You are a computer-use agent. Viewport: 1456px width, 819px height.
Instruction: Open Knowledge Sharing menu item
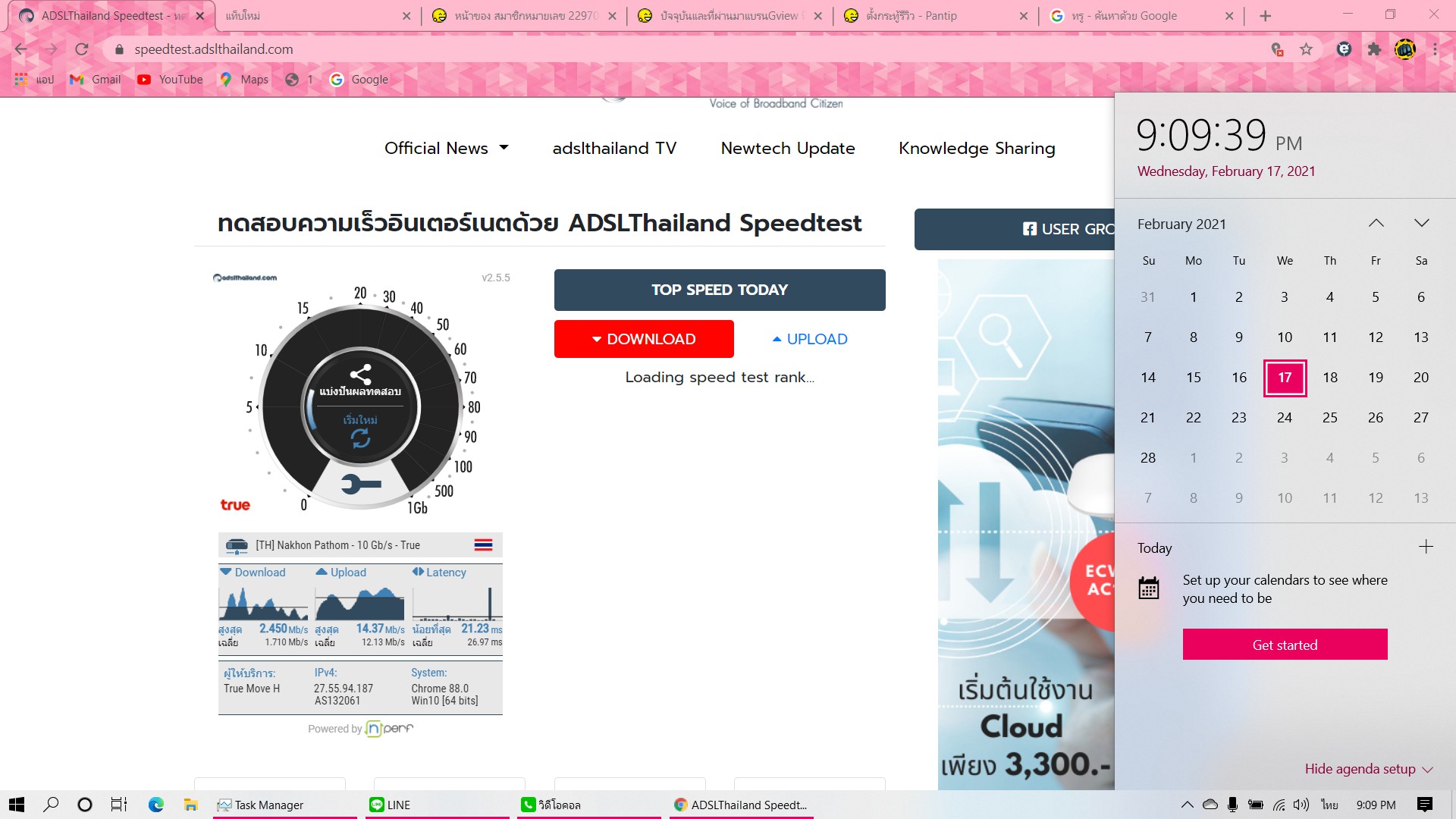click(977, 148)
